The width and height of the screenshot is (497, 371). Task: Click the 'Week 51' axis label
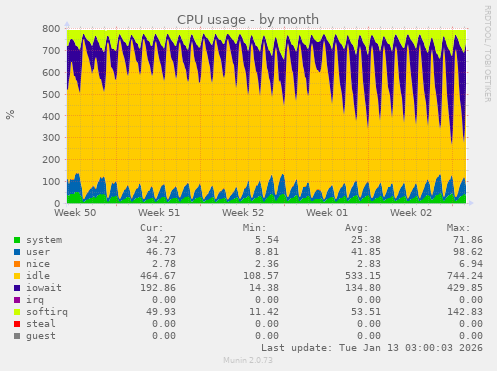pos(159,213)
